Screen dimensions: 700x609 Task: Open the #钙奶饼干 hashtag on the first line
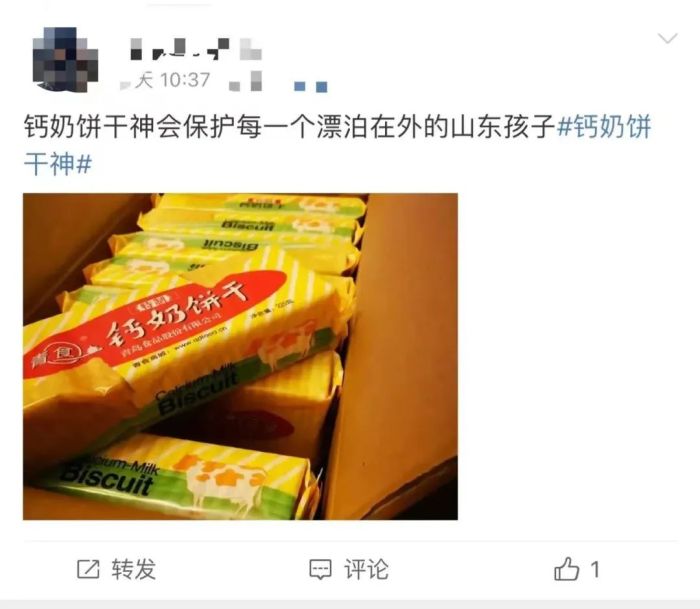[x=604, y=127]
